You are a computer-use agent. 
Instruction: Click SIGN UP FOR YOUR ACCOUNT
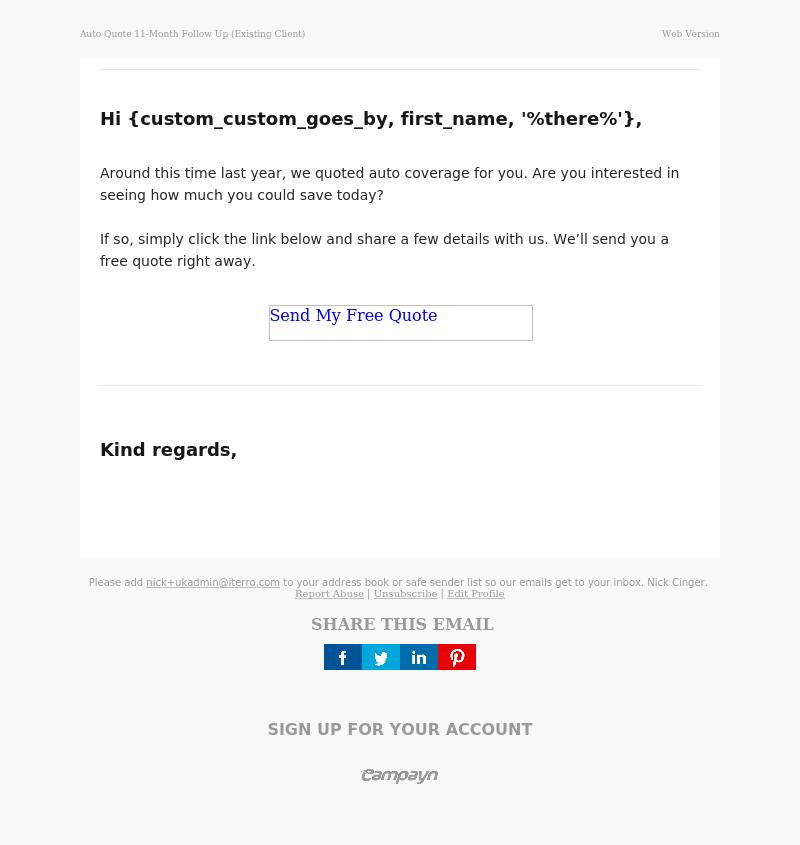pos(400,729)
